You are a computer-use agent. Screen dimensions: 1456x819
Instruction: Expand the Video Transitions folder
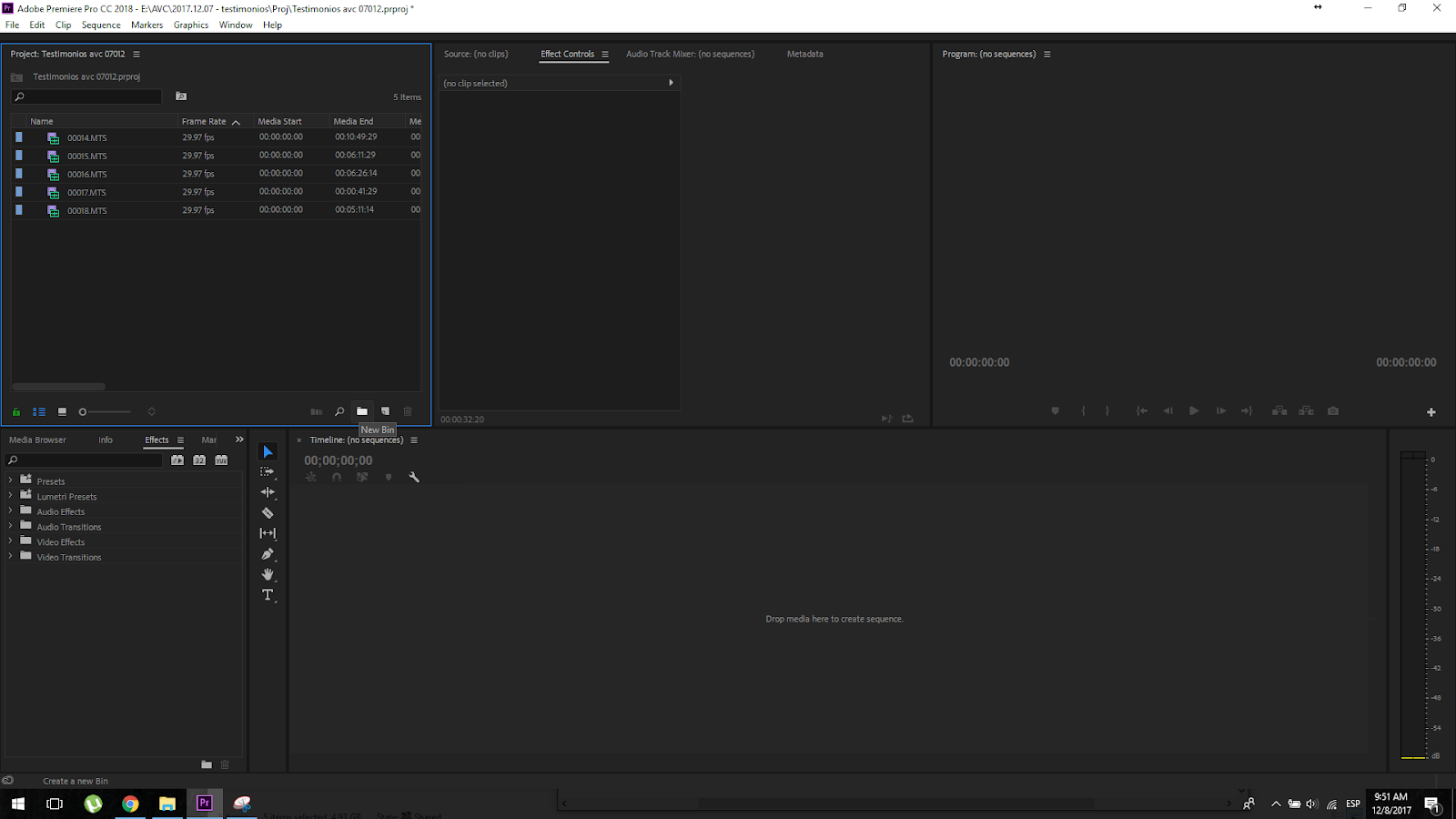click(10, 557)
